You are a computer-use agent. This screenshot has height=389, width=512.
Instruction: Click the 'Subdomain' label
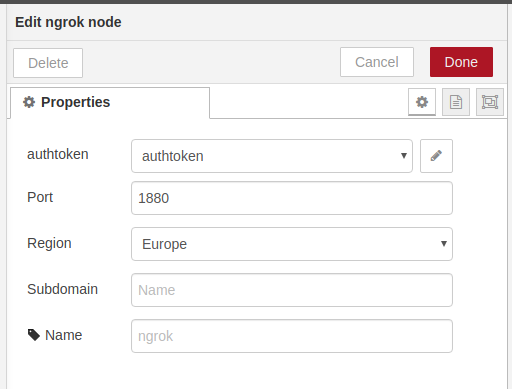(x=63, y=289)
